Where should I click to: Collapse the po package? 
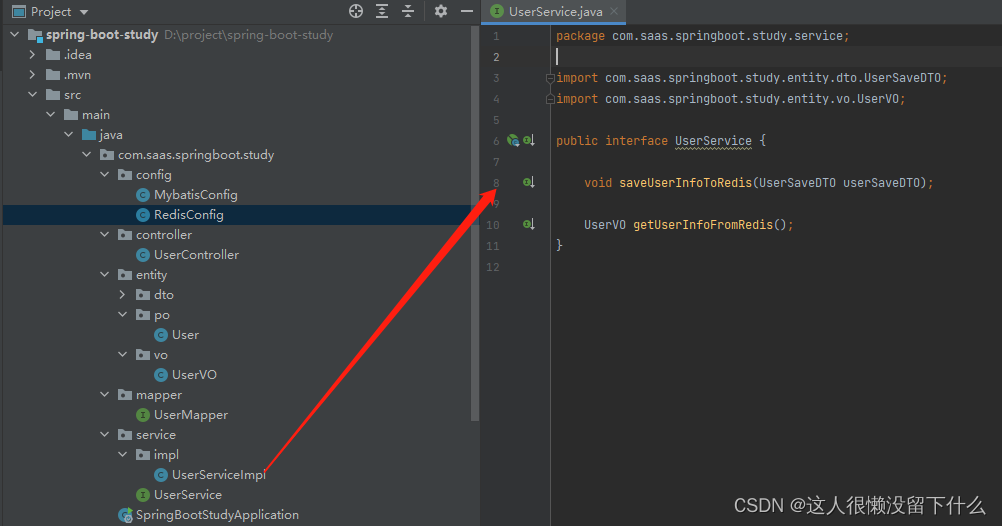click(x=122, y=314)
